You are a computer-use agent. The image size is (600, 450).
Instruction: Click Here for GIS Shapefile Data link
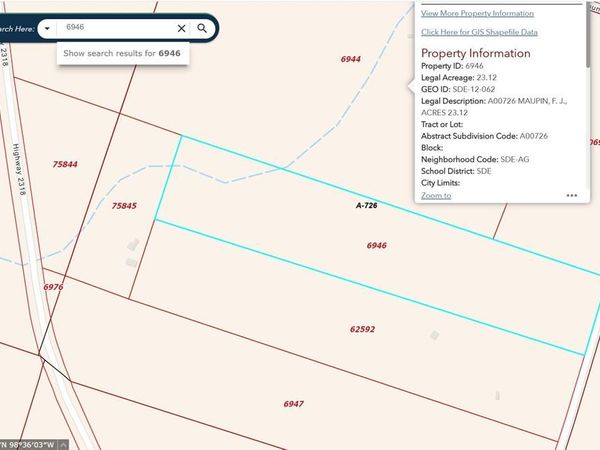pyautogui.click(x=479, y=32)
